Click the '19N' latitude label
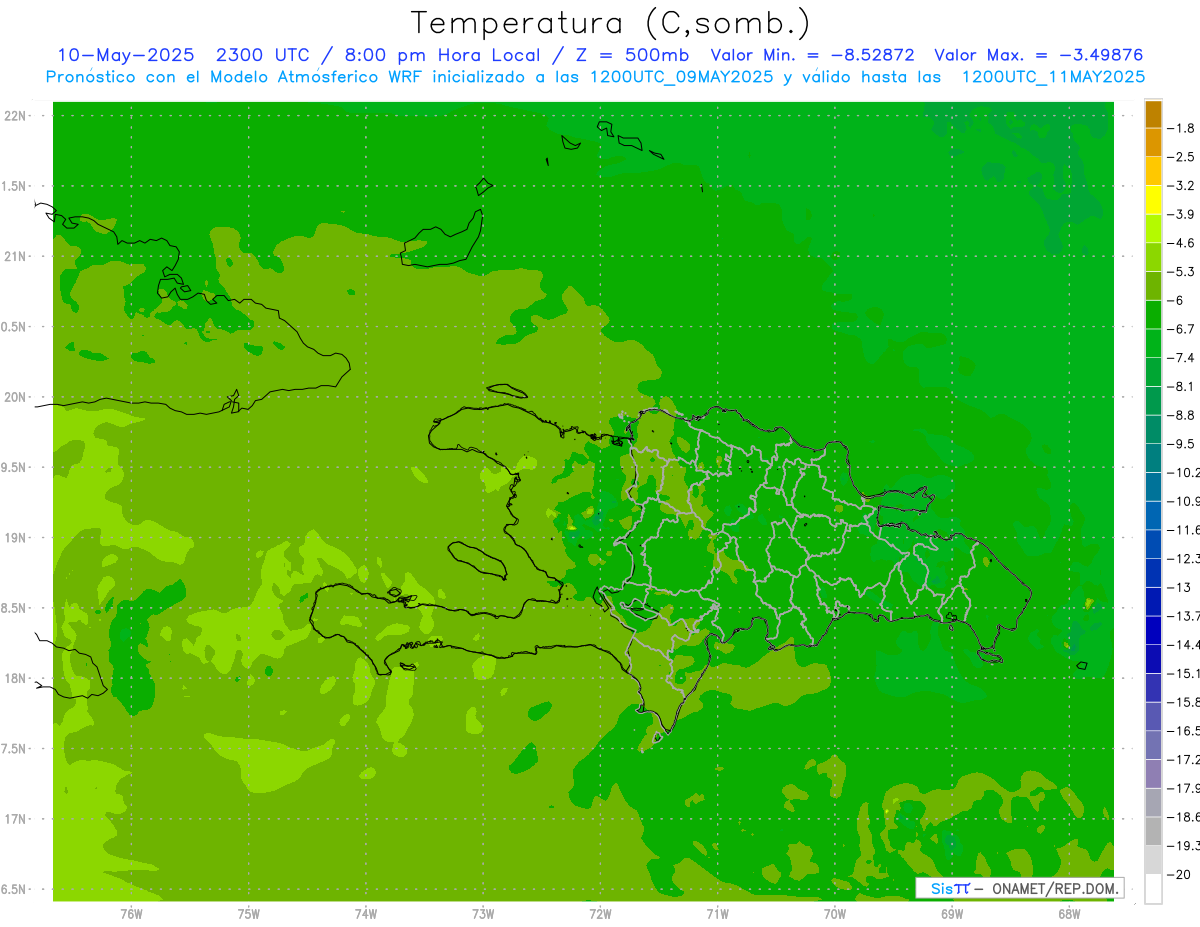1200x927 pixels. [14, 537]
